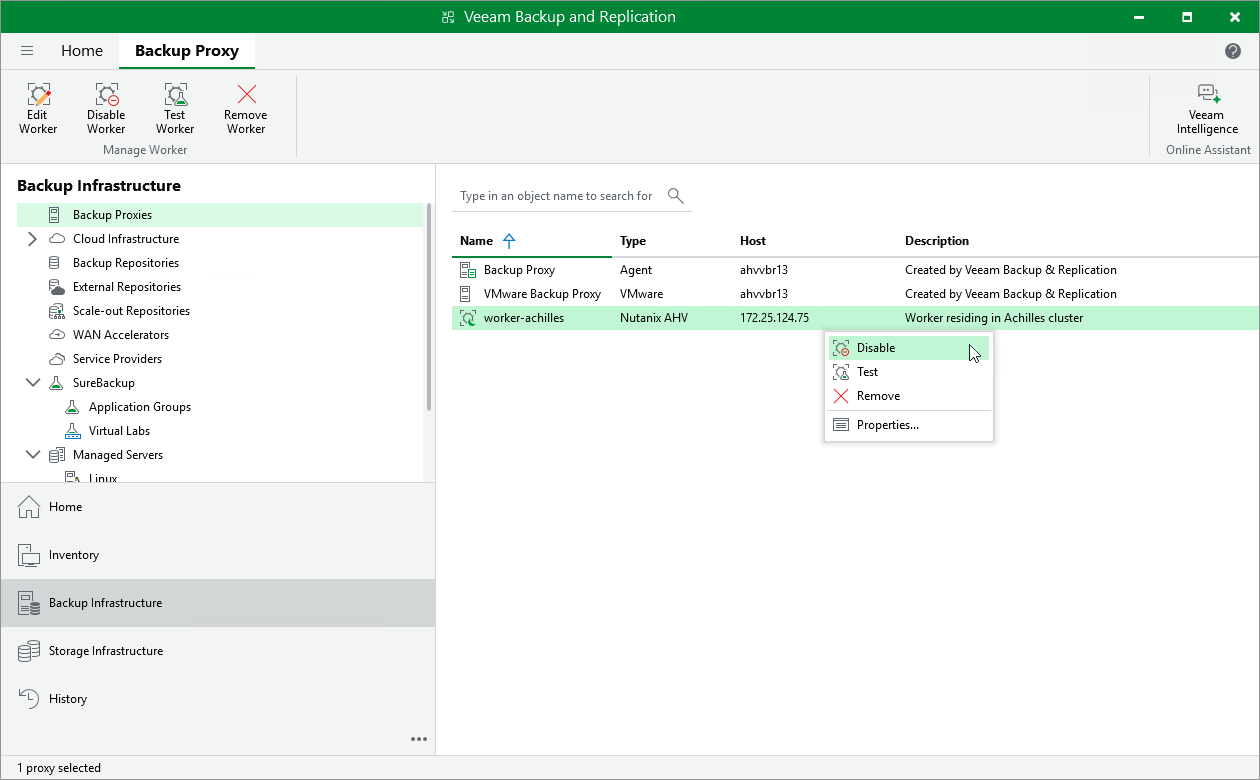Open Properties... from the context menu
Viewport: 1260px width, 780px height.
click(x=909, y=425)
